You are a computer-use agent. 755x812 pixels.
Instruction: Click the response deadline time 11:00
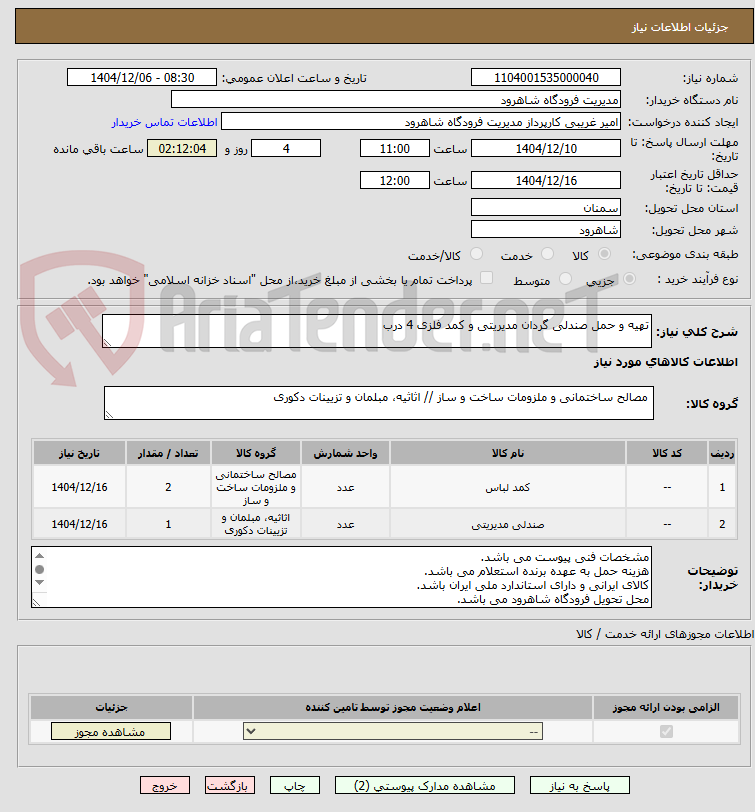(x=395, y=149)
